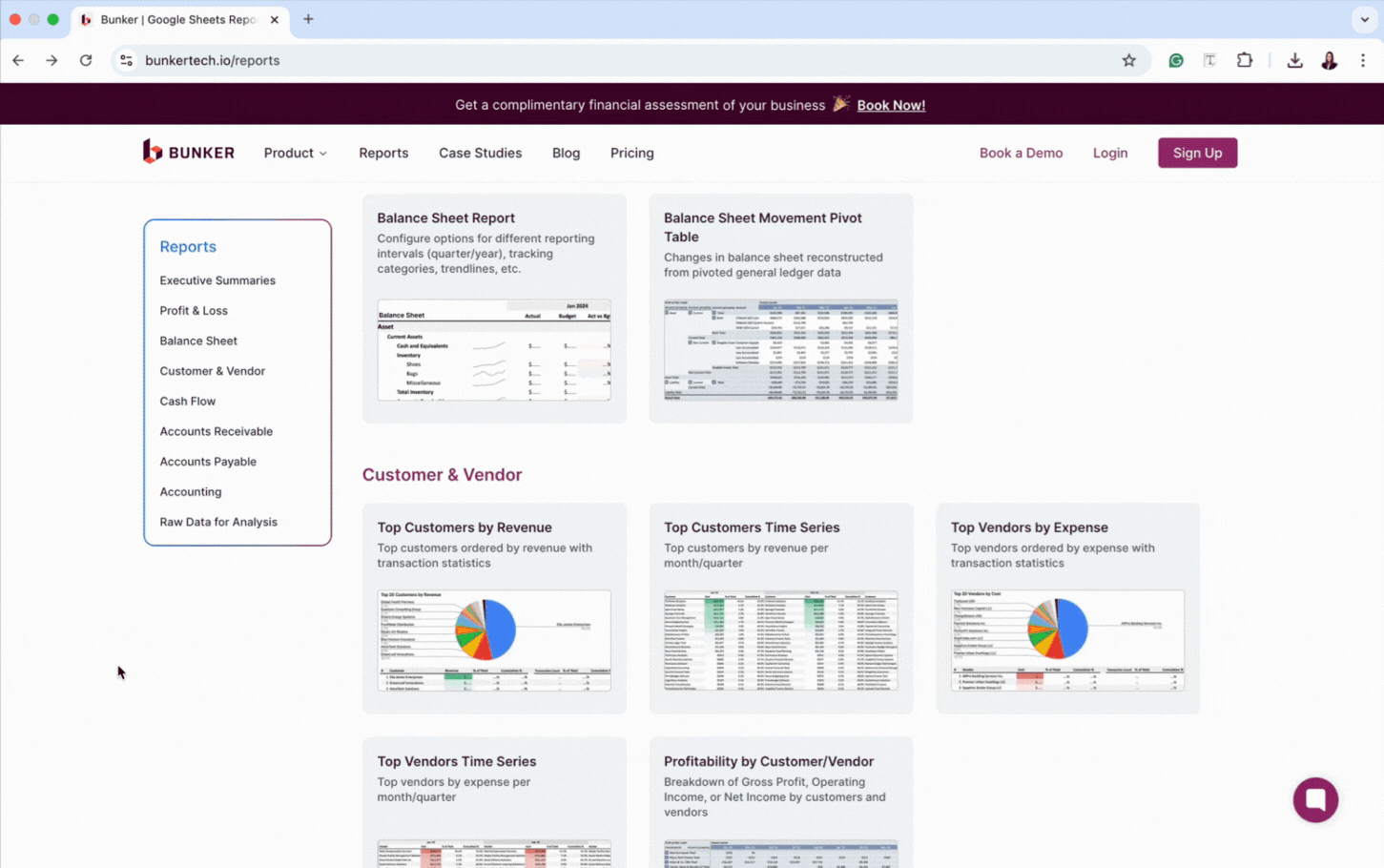Expand the Product dropdown menu
1384x868 pixels.
click(295, 153)
